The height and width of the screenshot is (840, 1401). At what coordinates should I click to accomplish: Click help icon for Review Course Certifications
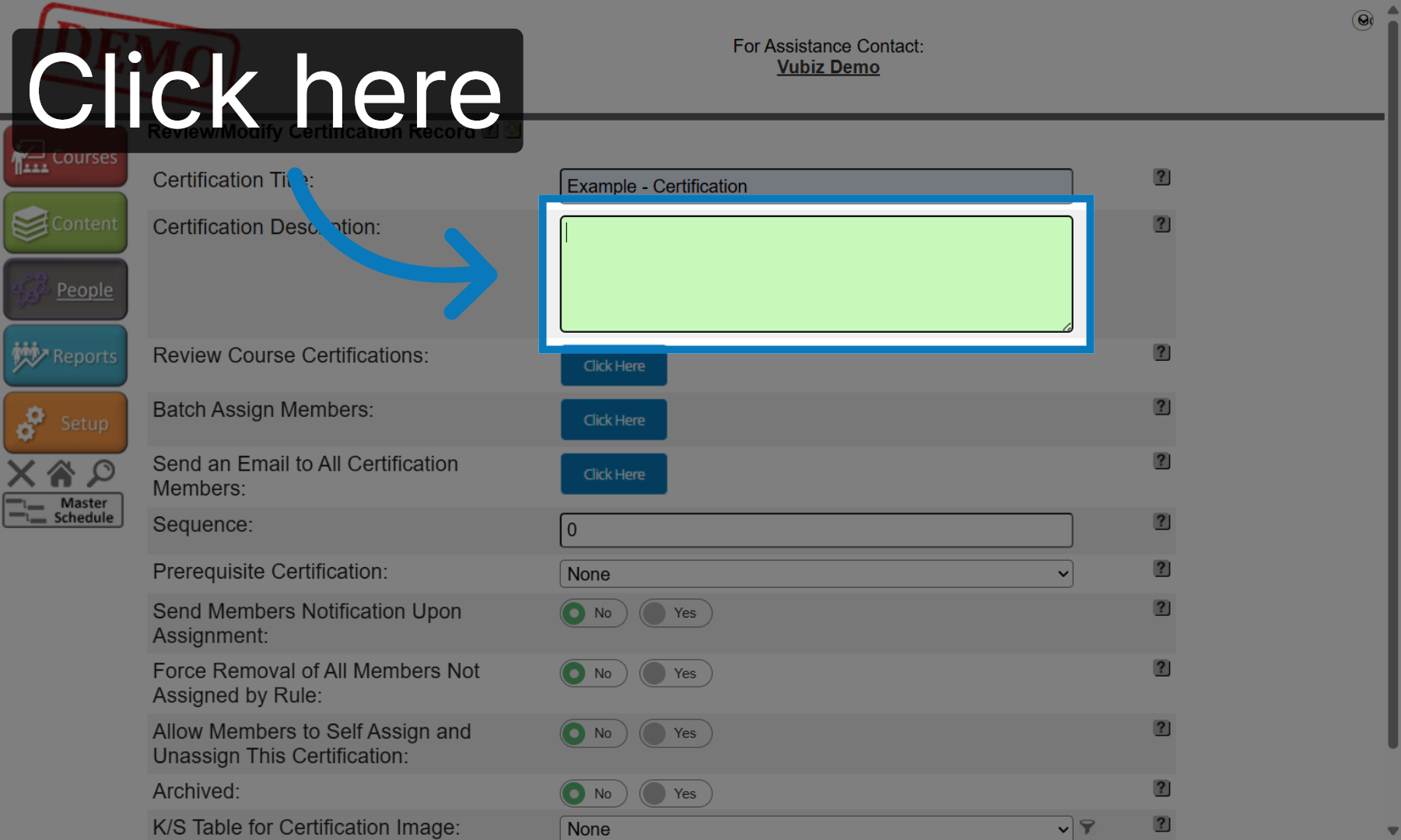[x=1161, y=352]
